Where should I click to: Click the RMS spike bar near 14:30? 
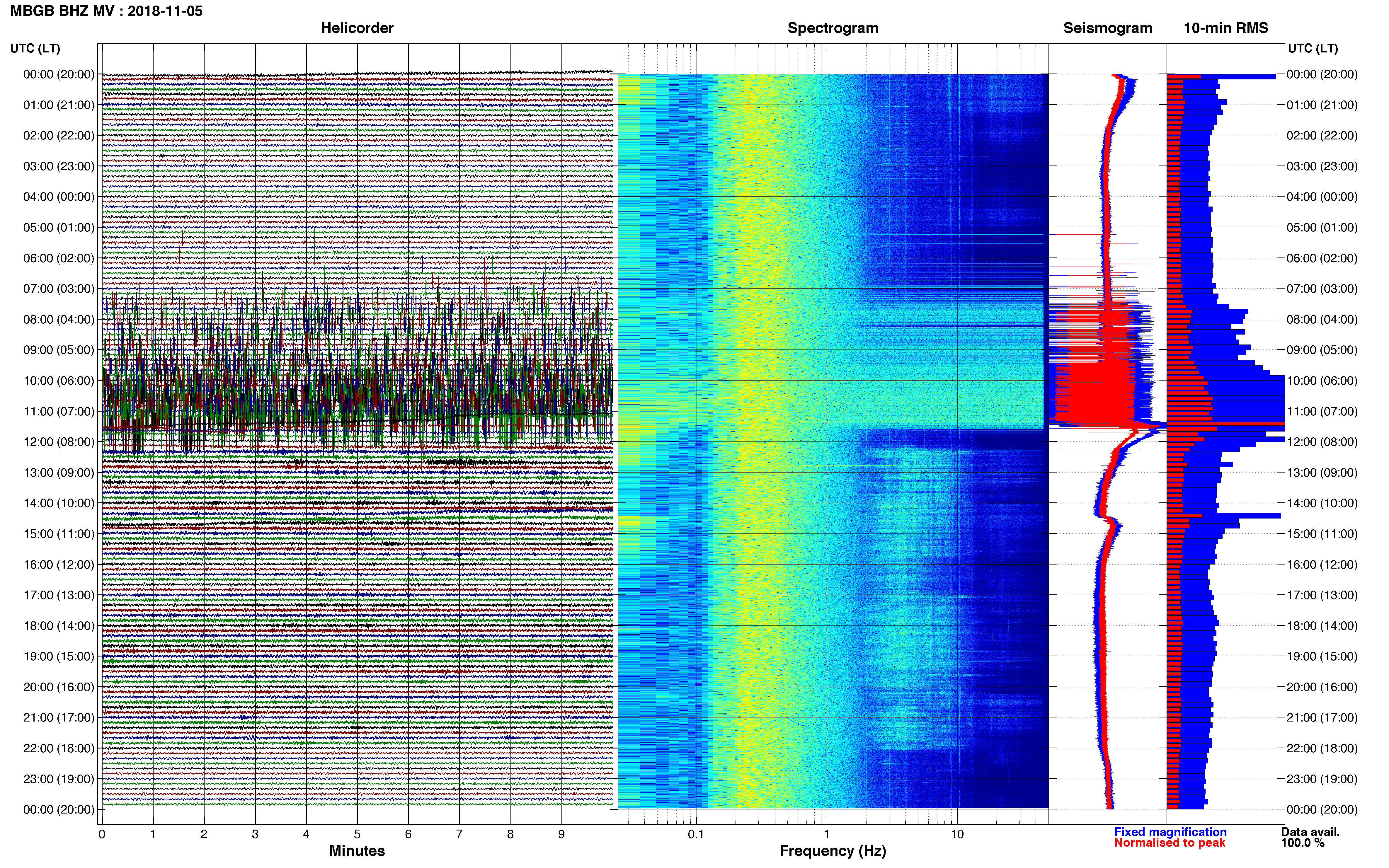(x=1224, y=516)
